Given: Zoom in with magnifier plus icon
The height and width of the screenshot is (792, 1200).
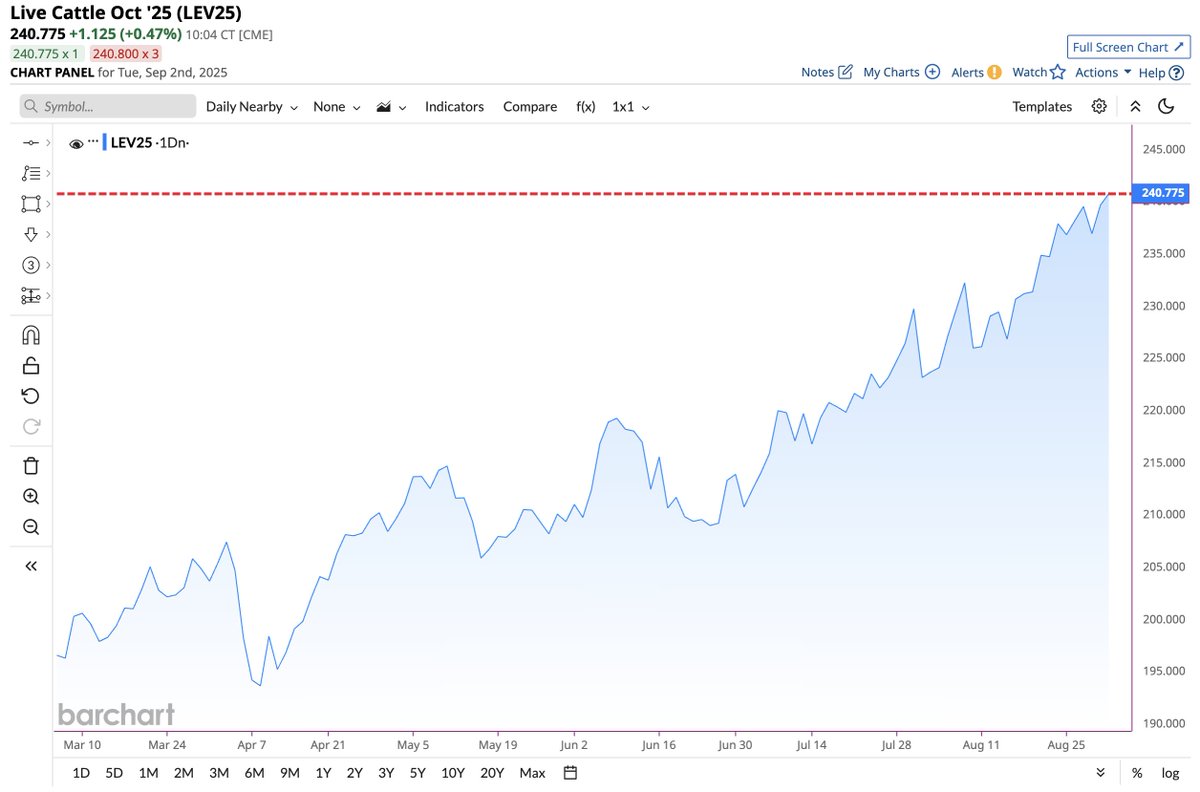Looking at the screenshot, I should pyautogui.click(x=30, y=496).
